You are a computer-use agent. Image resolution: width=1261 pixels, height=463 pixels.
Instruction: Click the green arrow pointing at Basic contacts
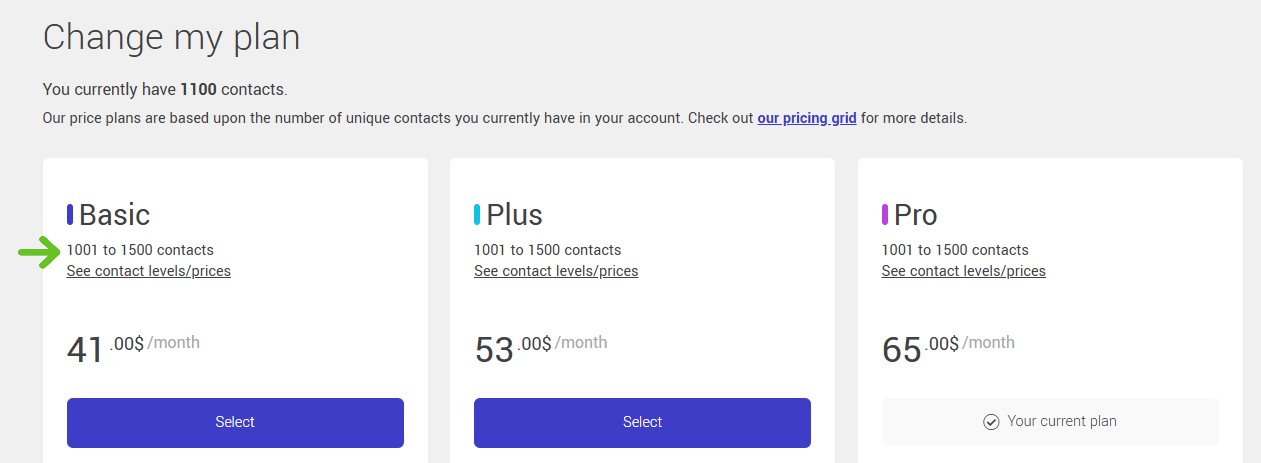40,253
